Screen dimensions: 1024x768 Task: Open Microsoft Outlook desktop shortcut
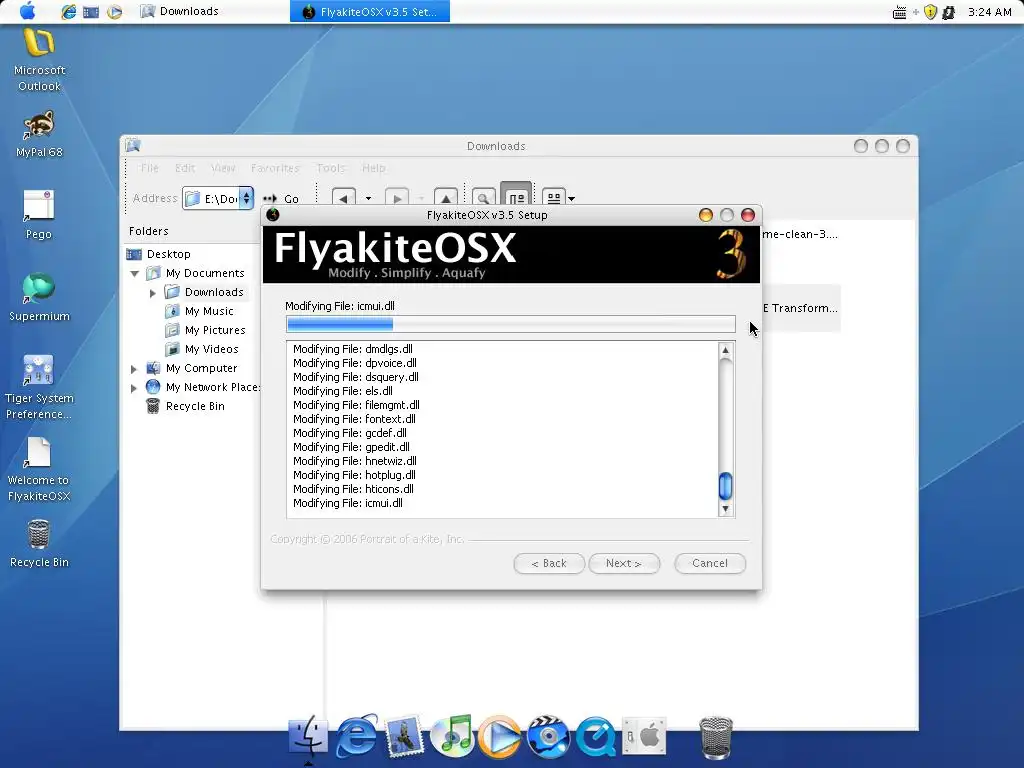[x=39, y=61]
